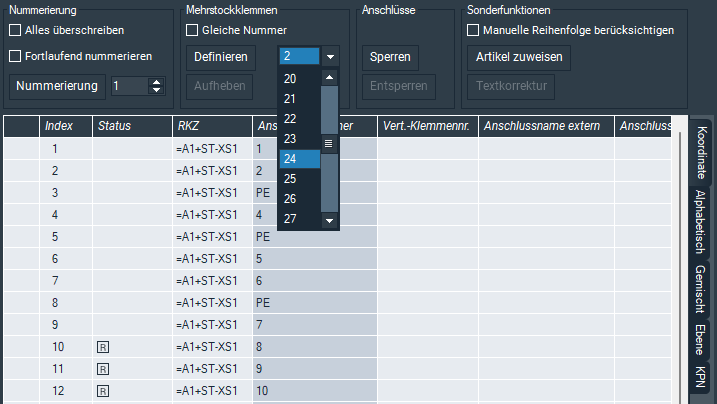Click the R status icon in row 11
Viewport: 717px width, 404px height.
click(x=102, y=369)
